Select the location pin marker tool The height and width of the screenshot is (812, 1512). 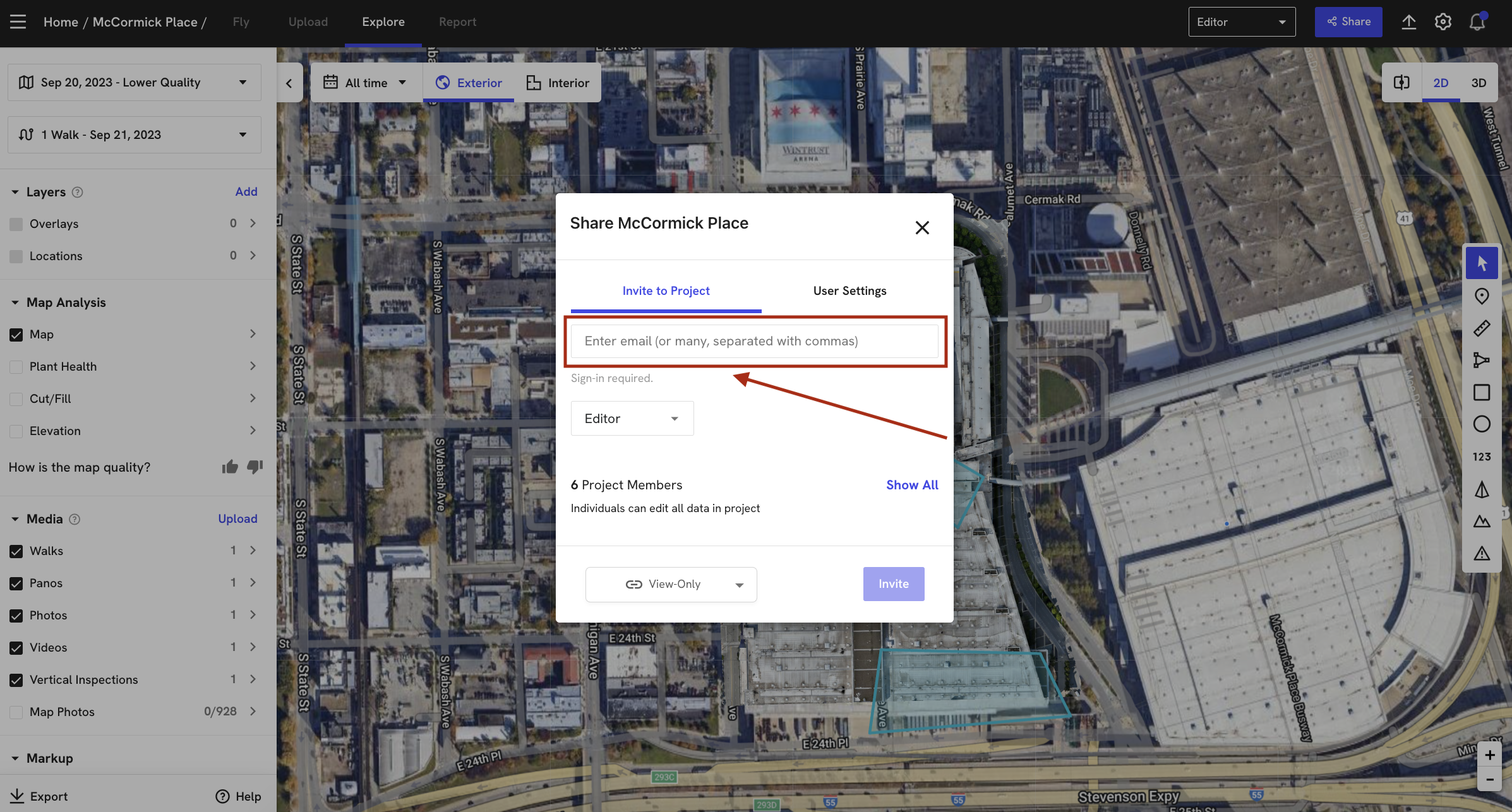point(1482,296)
